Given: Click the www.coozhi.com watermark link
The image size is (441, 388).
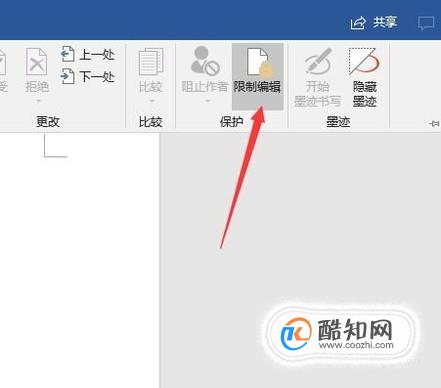Looking at the screenshot, I should [356, 345].
